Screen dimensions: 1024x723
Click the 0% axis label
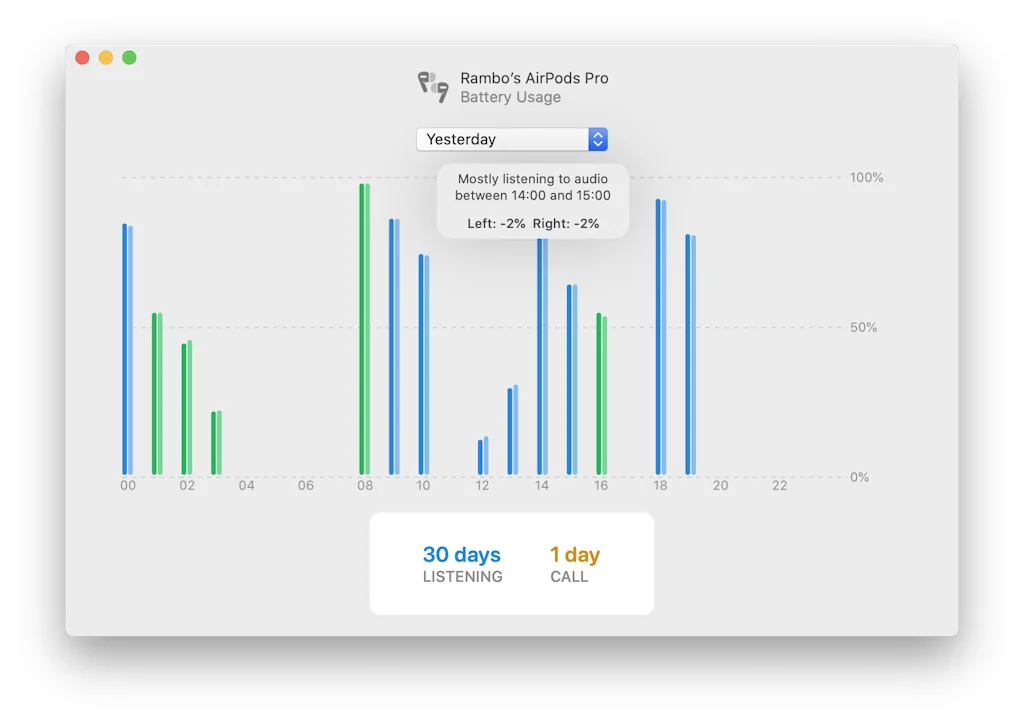pyautogui.click(x=859, y=477)
